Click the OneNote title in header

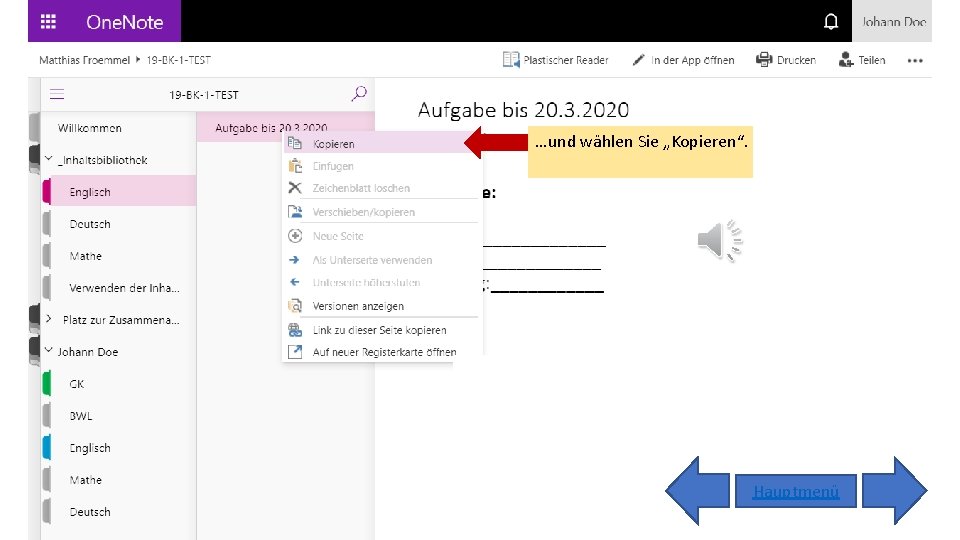coord(124,22)
